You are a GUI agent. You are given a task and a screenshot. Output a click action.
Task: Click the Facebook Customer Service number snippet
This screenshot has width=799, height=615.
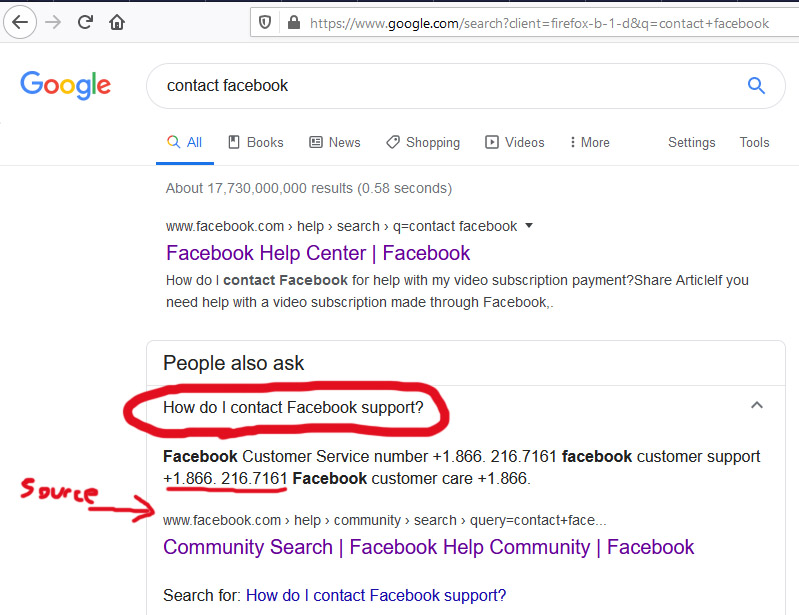pyautogui.click(x=462, y=467)
